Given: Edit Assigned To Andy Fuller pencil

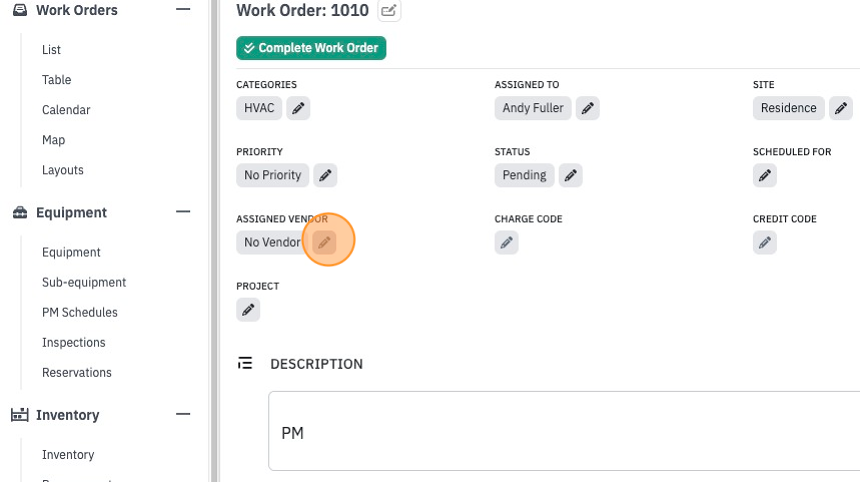Looking at the screenshot, I should 587,108.
